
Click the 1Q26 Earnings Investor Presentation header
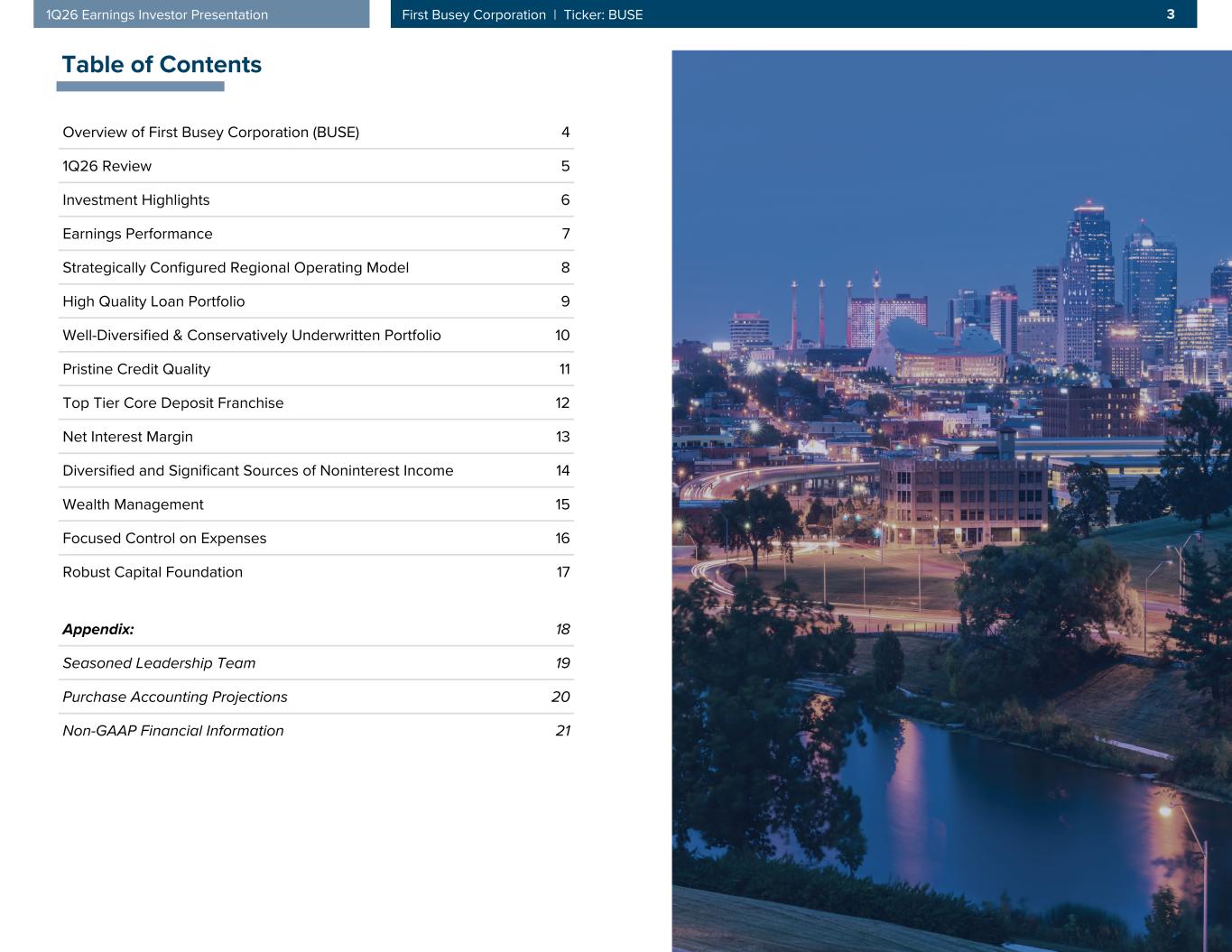157,14
